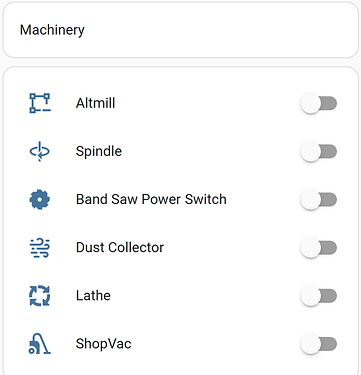Select the Band Saw Power Switch label
Screen dimensions: 361x375
point(151,199)
